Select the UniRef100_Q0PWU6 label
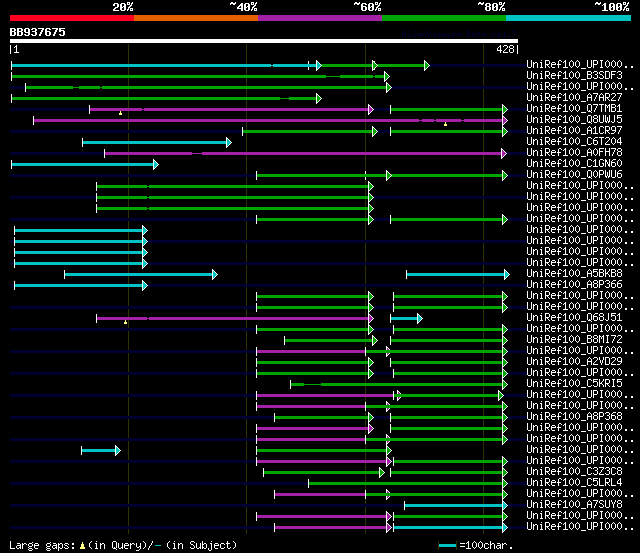This screenshot has width=640, height=553. [574, 175]
